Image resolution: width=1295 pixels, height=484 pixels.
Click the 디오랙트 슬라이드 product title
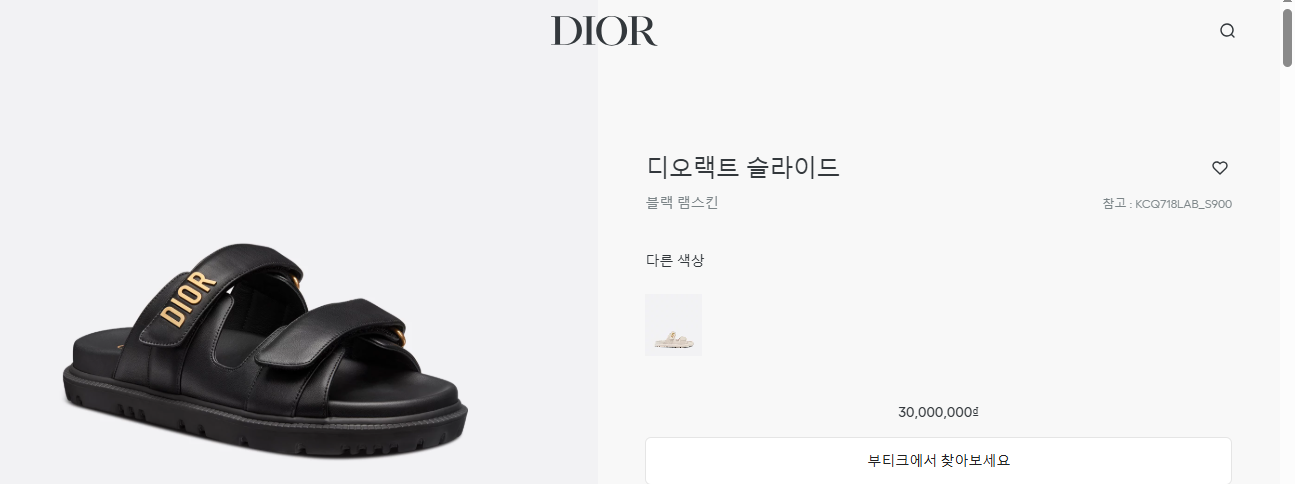click(x=743, y=167)
